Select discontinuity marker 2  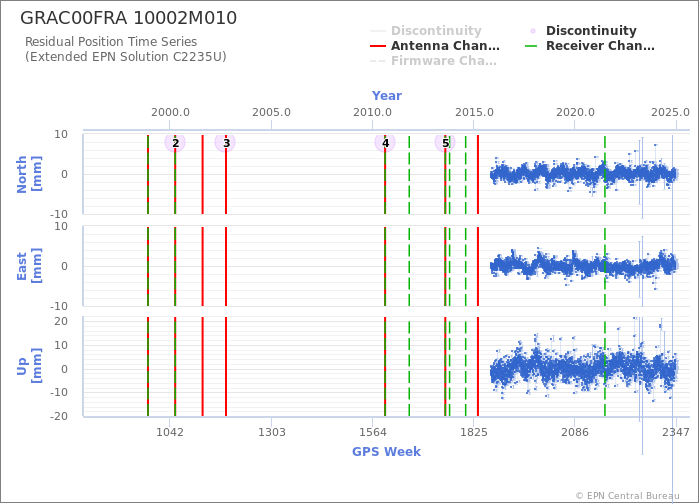tap(175, 143)
